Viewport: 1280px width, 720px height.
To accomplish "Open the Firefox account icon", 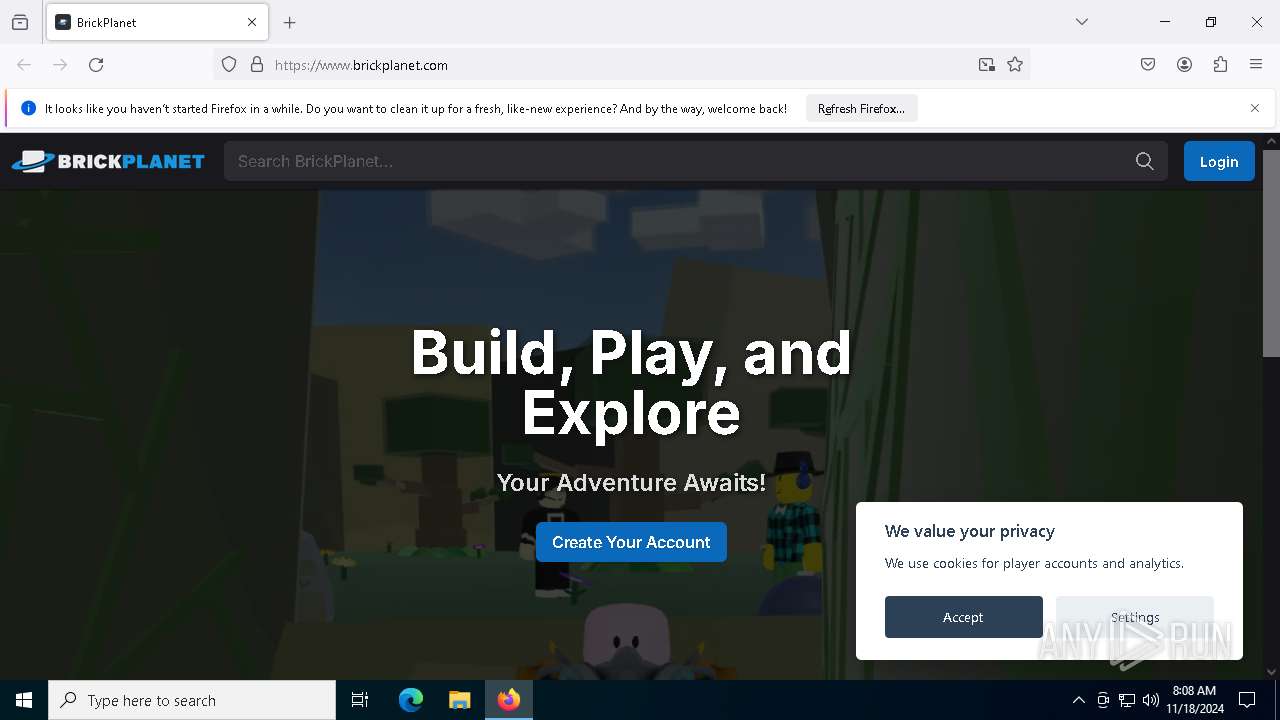I will [x=1184, y=65].
